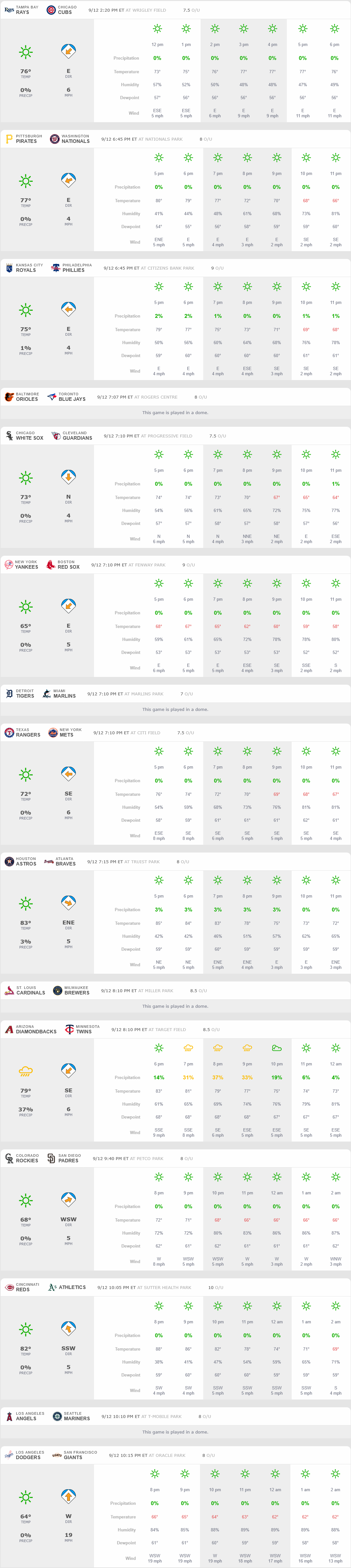The height and width of the screenshot is (1568, 351).
Task: Click the Cleveland Guardians logo
Action: click(55, 436)
